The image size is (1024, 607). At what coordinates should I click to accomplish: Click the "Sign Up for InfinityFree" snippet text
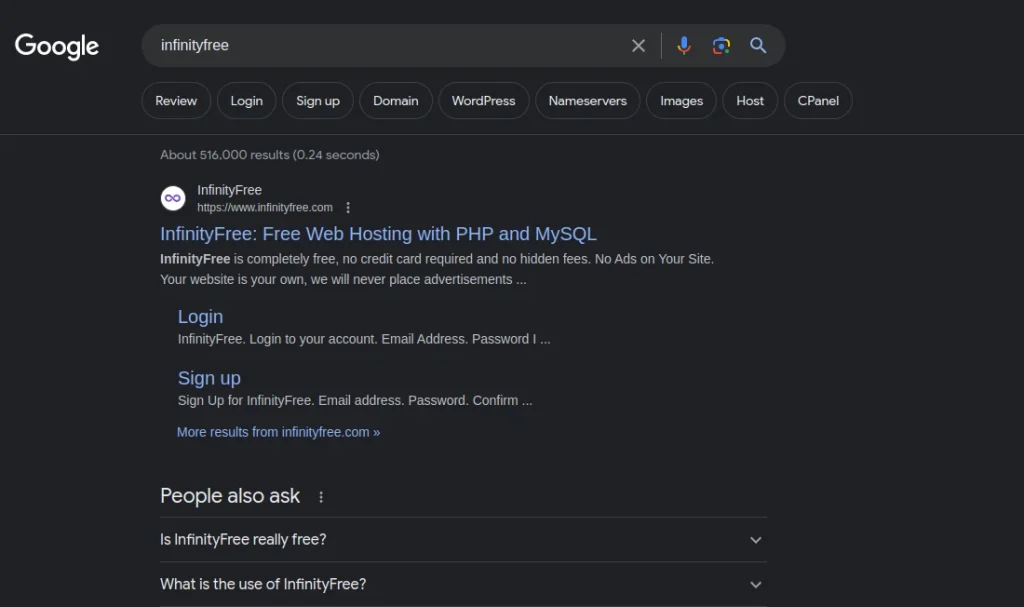click(355, 401)
